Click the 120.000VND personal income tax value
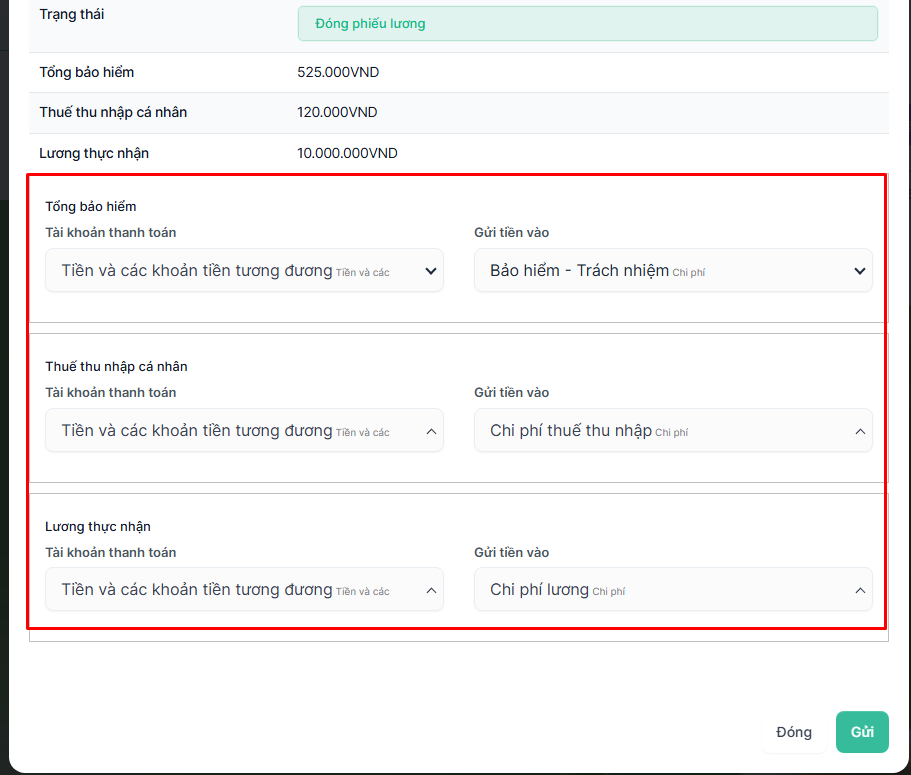Screen dimensions: 911x775 pyautogui.click(x=337, y=113)
